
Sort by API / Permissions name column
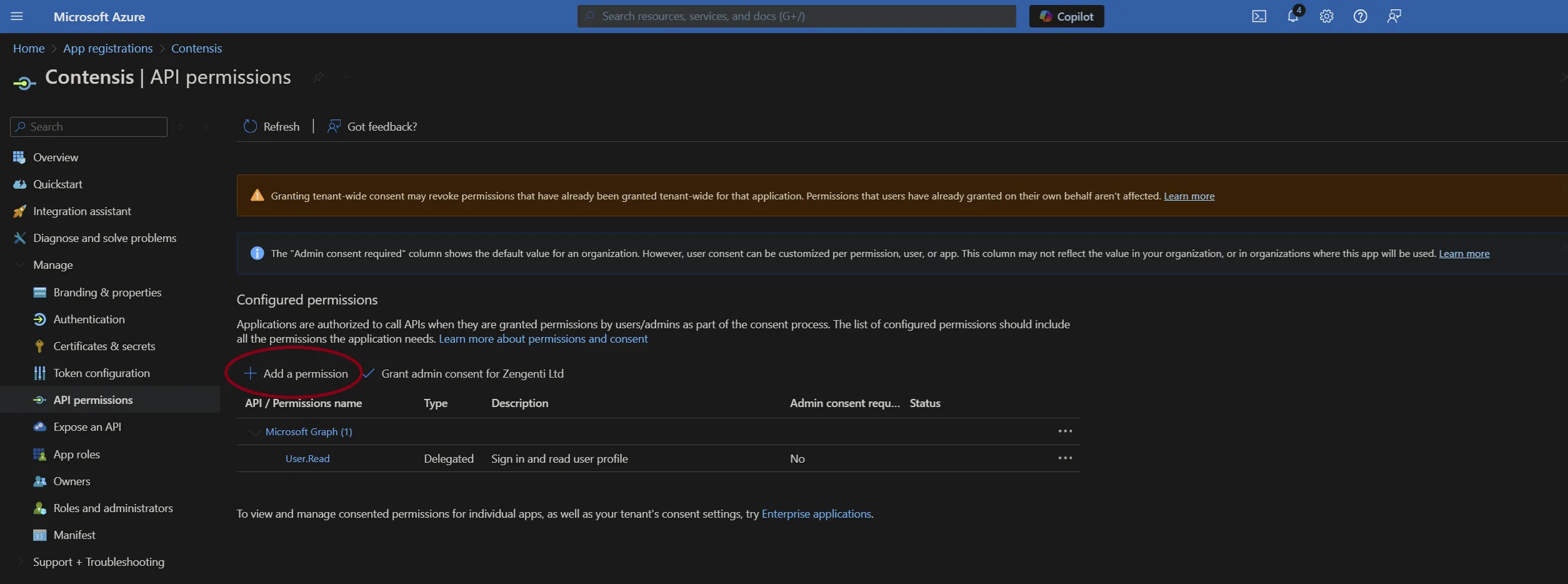(x=303, y=403)
